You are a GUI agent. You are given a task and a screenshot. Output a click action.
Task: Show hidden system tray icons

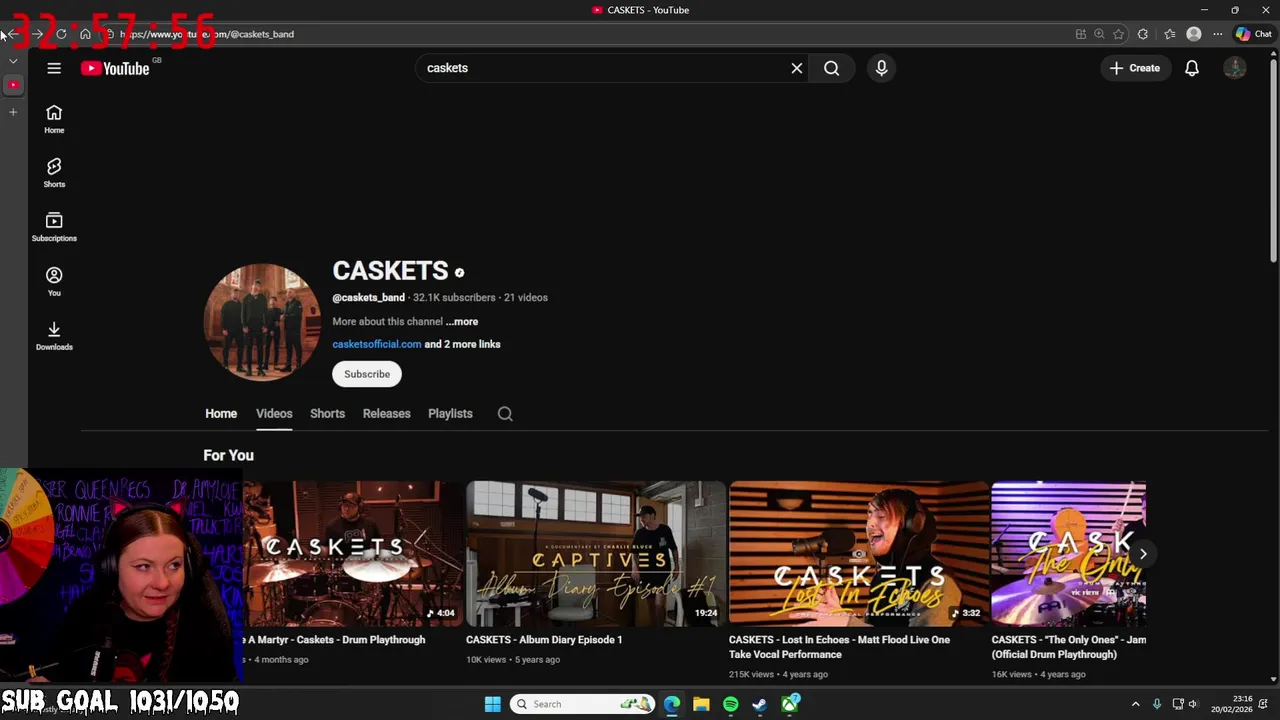point(1135,704)
